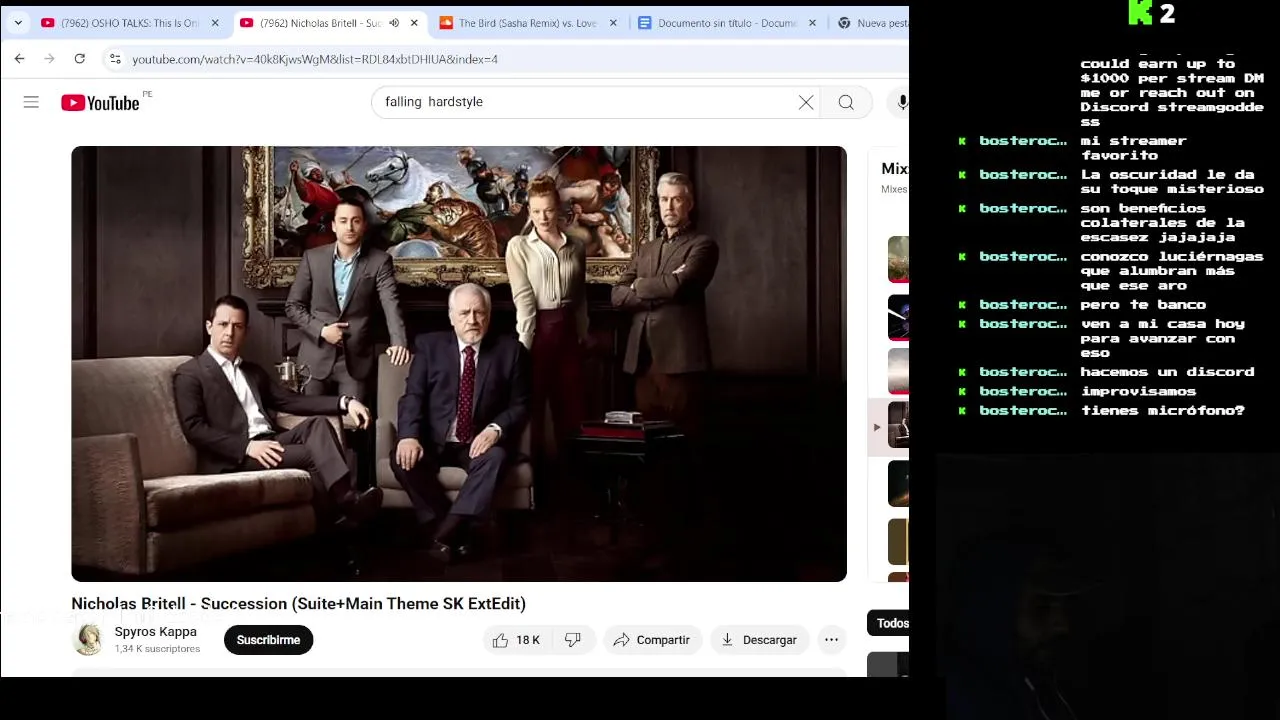
Task: Open more actions three-dot menu
Action: coord(831,640)
